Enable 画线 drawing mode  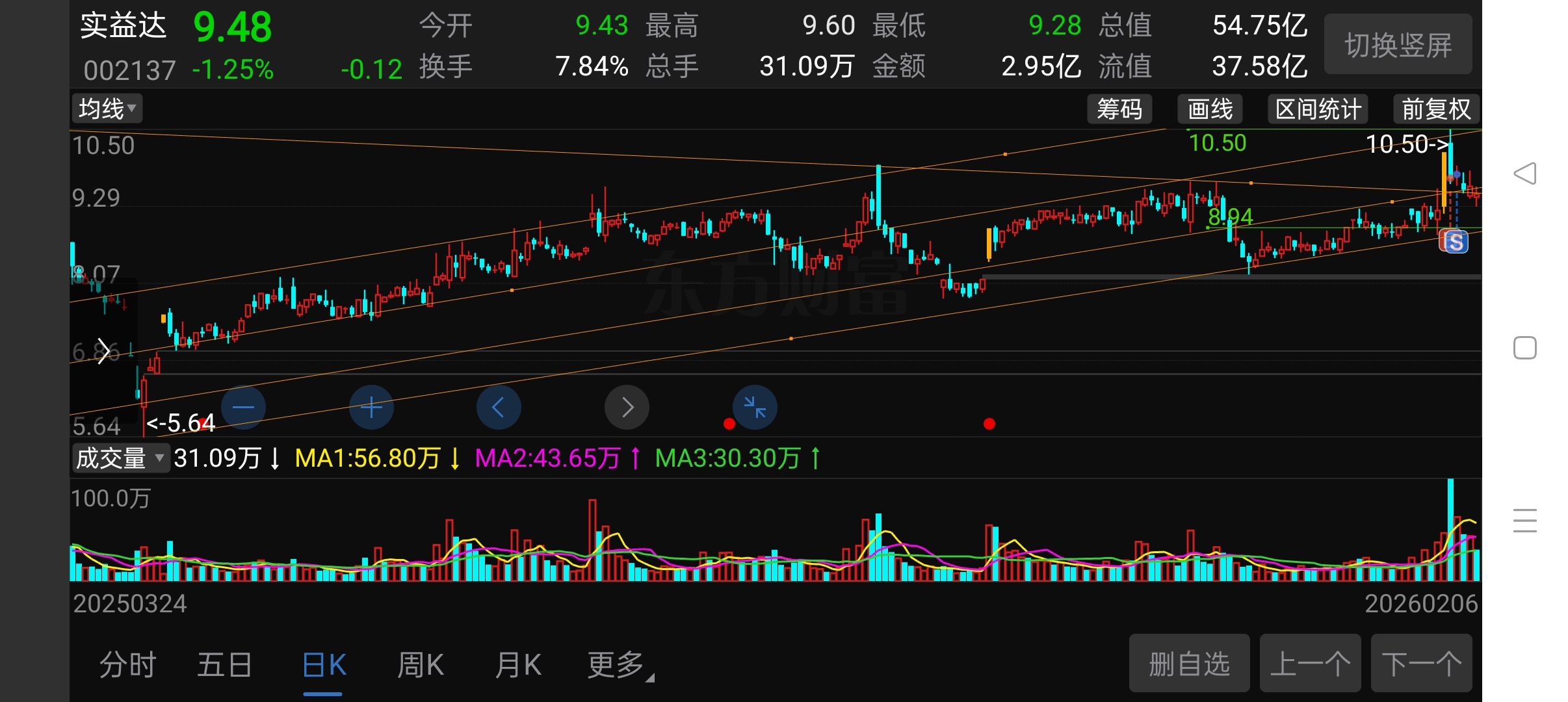[1210, 109]
